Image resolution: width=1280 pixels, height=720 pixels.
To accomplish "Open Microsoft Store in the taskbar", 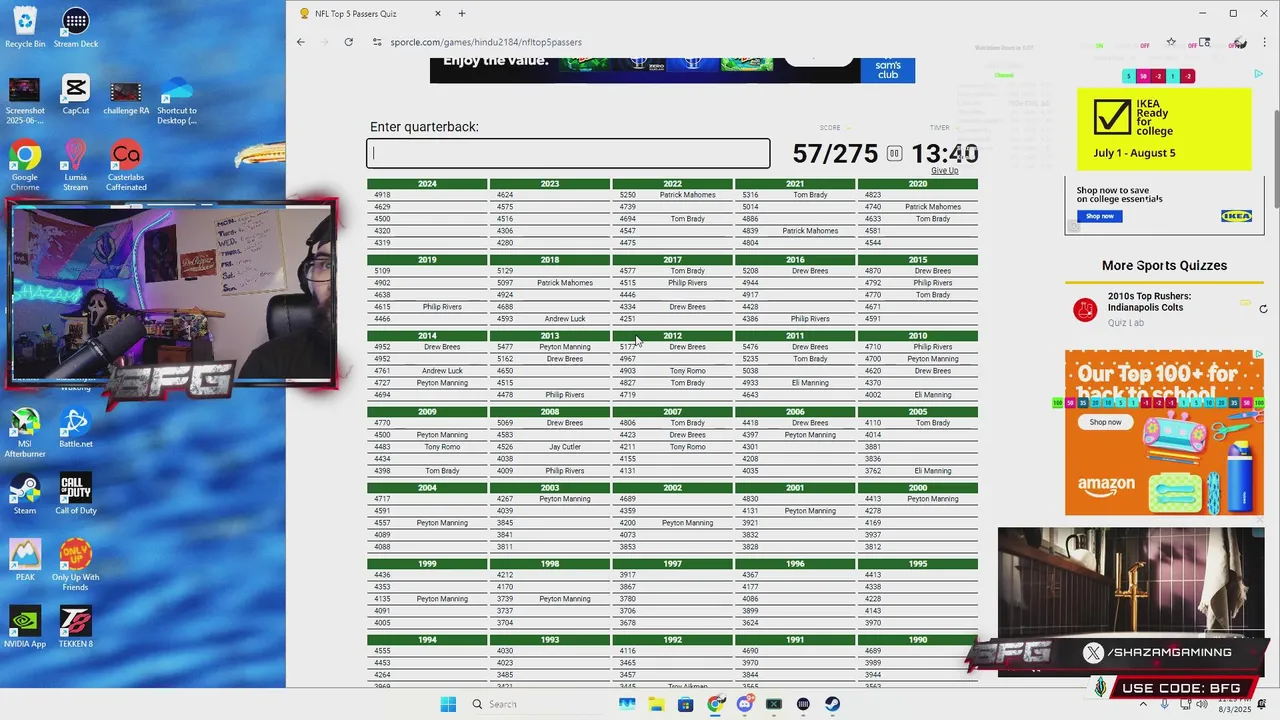I will tap(685, 704).
